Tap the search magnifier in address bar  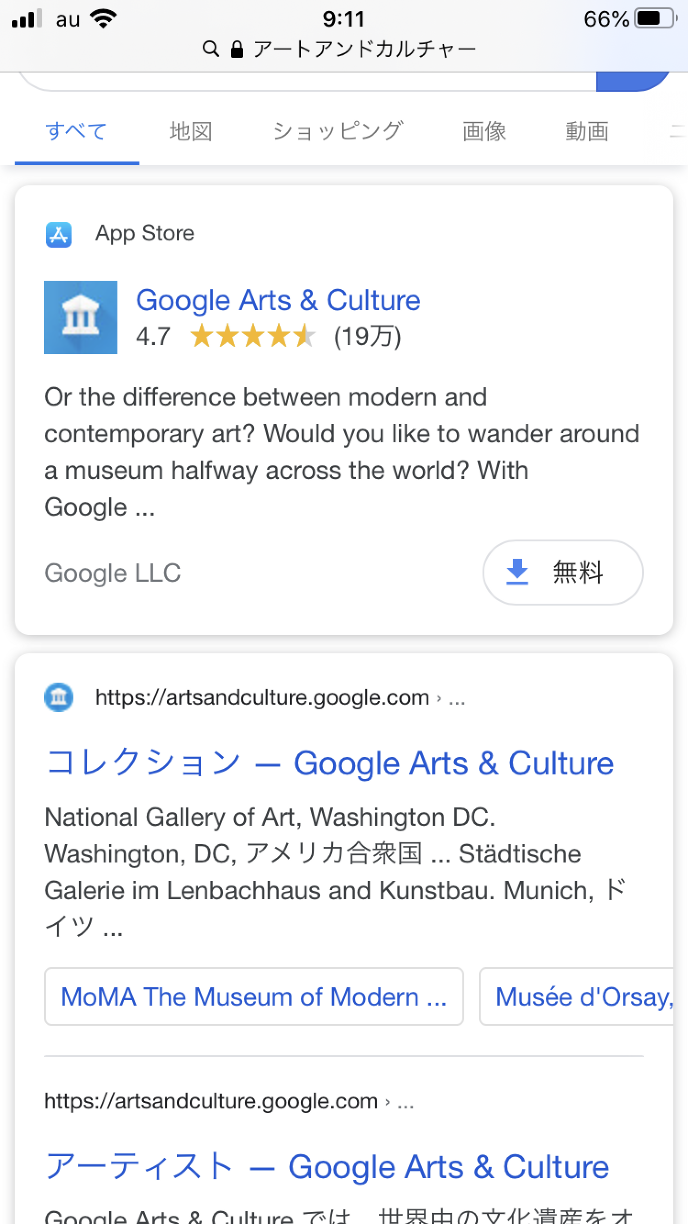tap(210, 48)
